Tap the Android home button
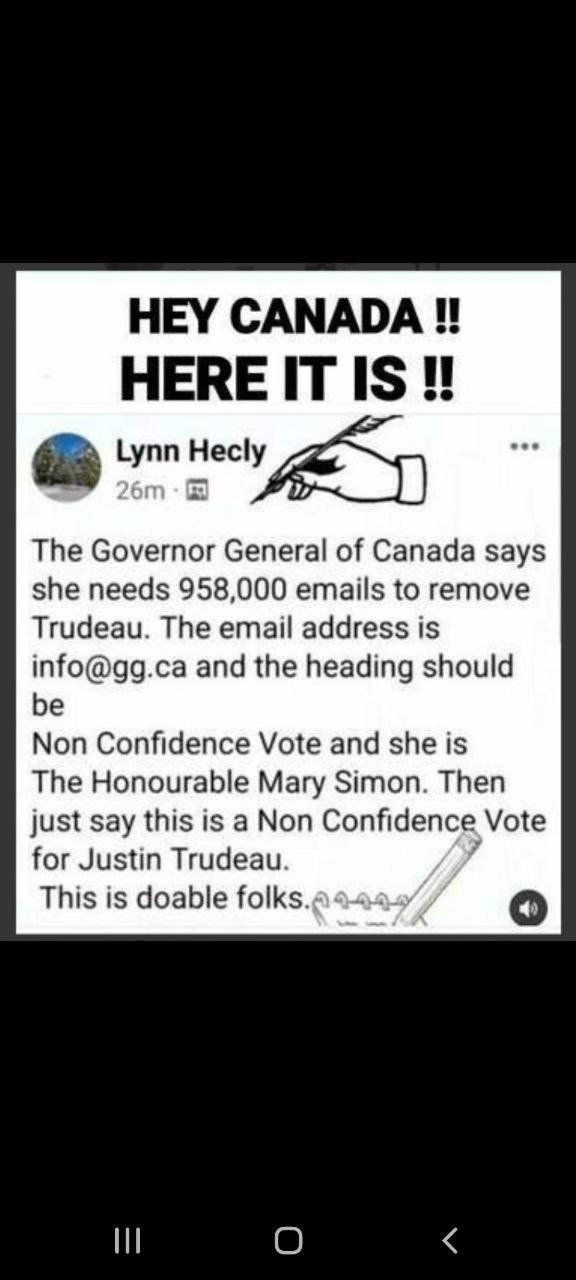The height and width of the screenshot is (1280, 576). pyautogui.click(x=288, y=1241)
